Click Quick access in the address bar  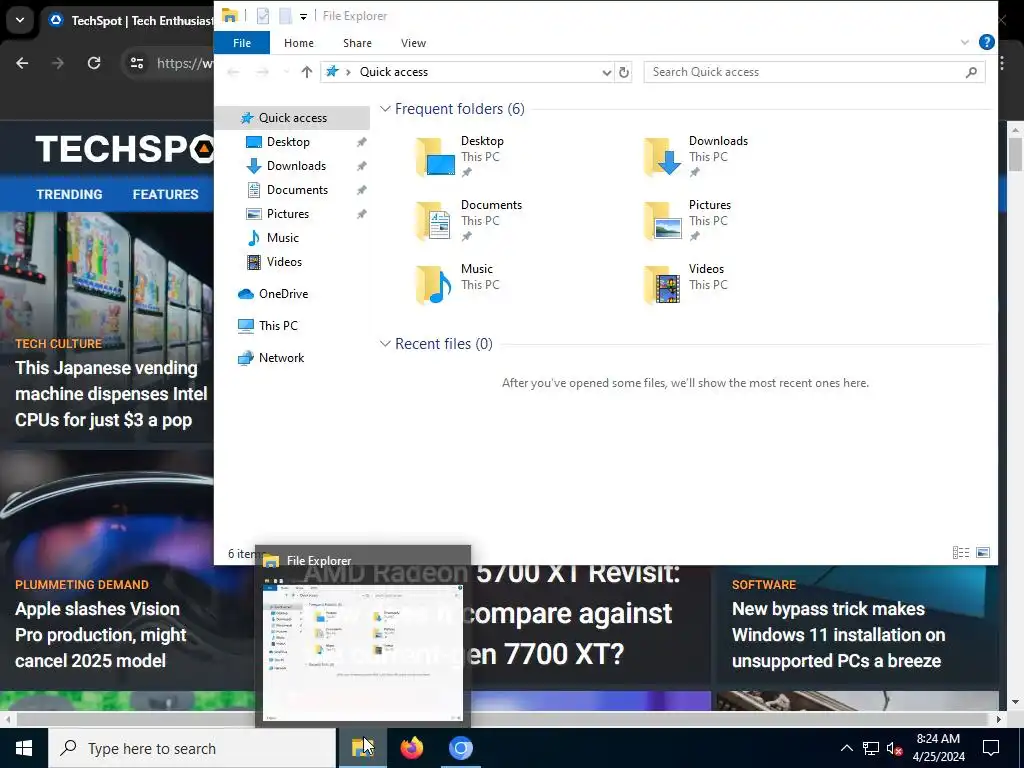click(x=394, y=72)
